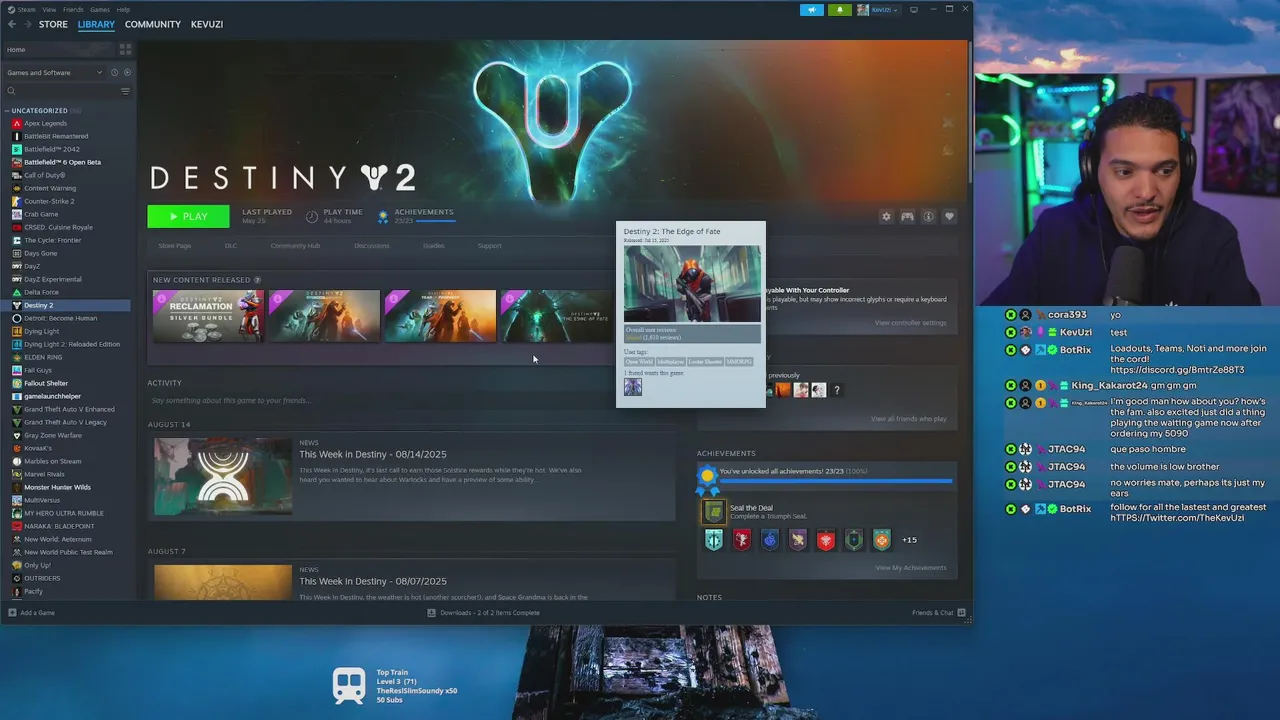The height and width of the screenshot is (720, 1280).
Task: Open the Steam announcements megaphone button
Action: click(811, 10)
